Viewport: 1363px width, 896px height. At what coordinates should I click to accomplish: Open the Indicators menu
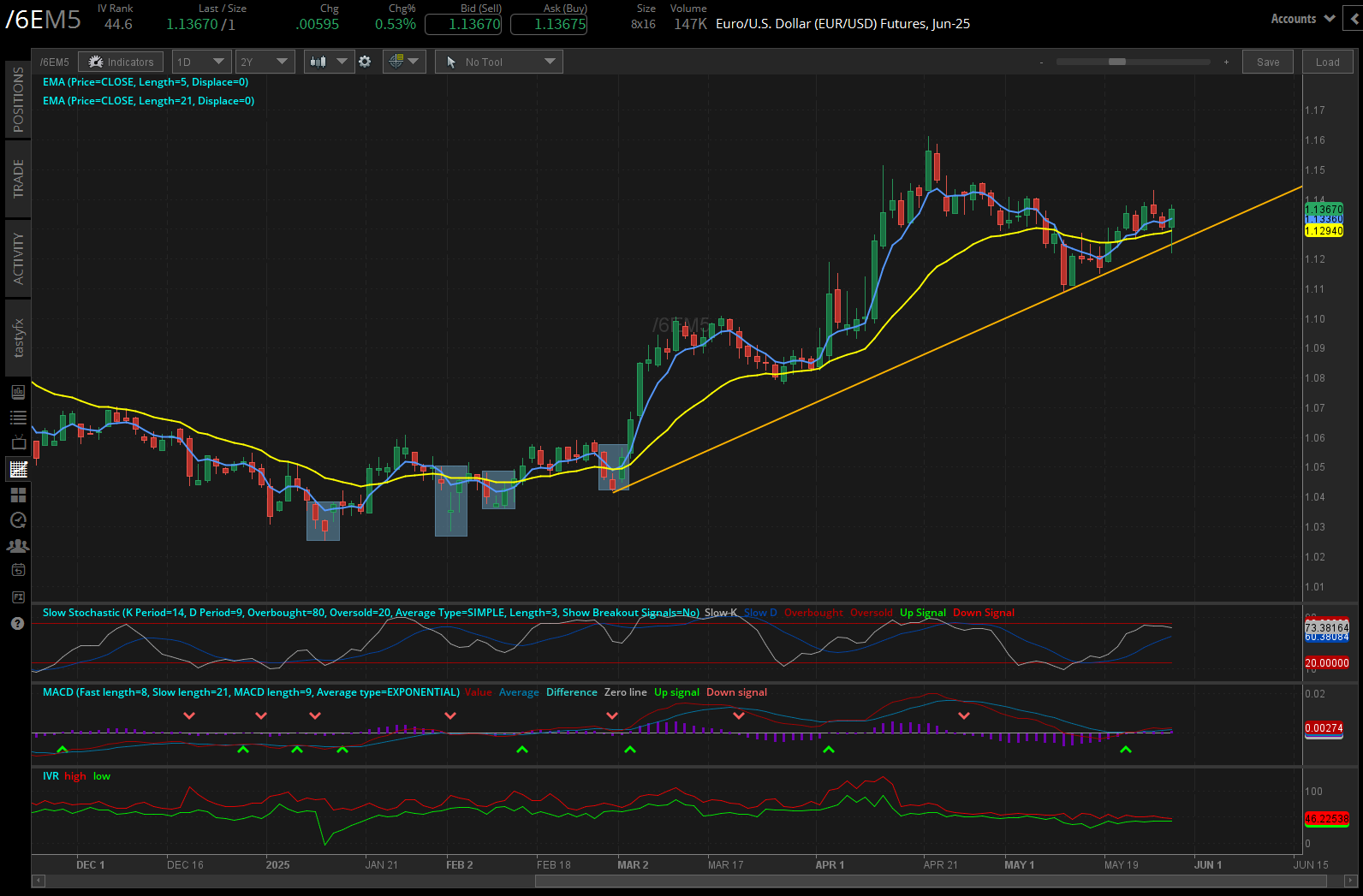click(x=121, y=62)
